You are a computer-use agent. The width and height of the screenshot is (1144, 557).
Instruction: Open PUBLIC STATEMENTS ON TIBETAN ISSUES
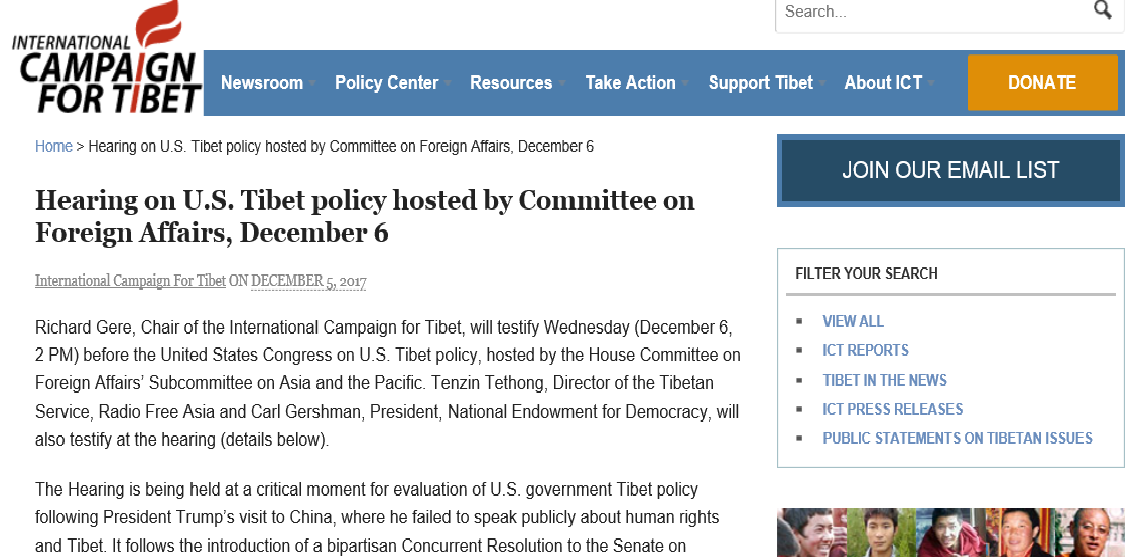click(x=957, y=438)
